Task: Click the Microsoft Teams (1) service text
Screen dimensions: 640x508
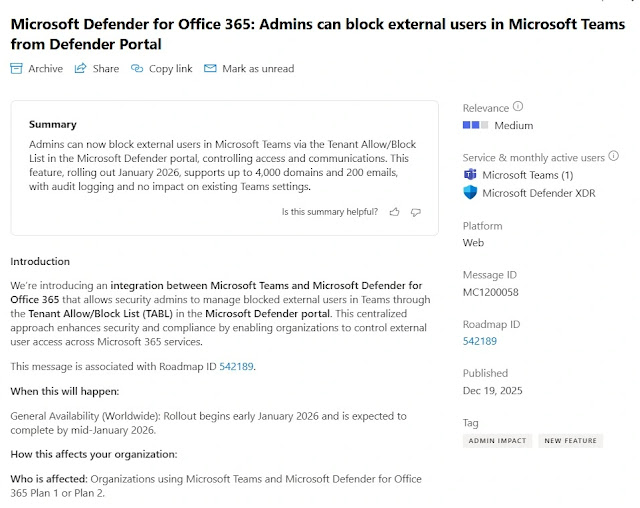Action: coord(528,175)
